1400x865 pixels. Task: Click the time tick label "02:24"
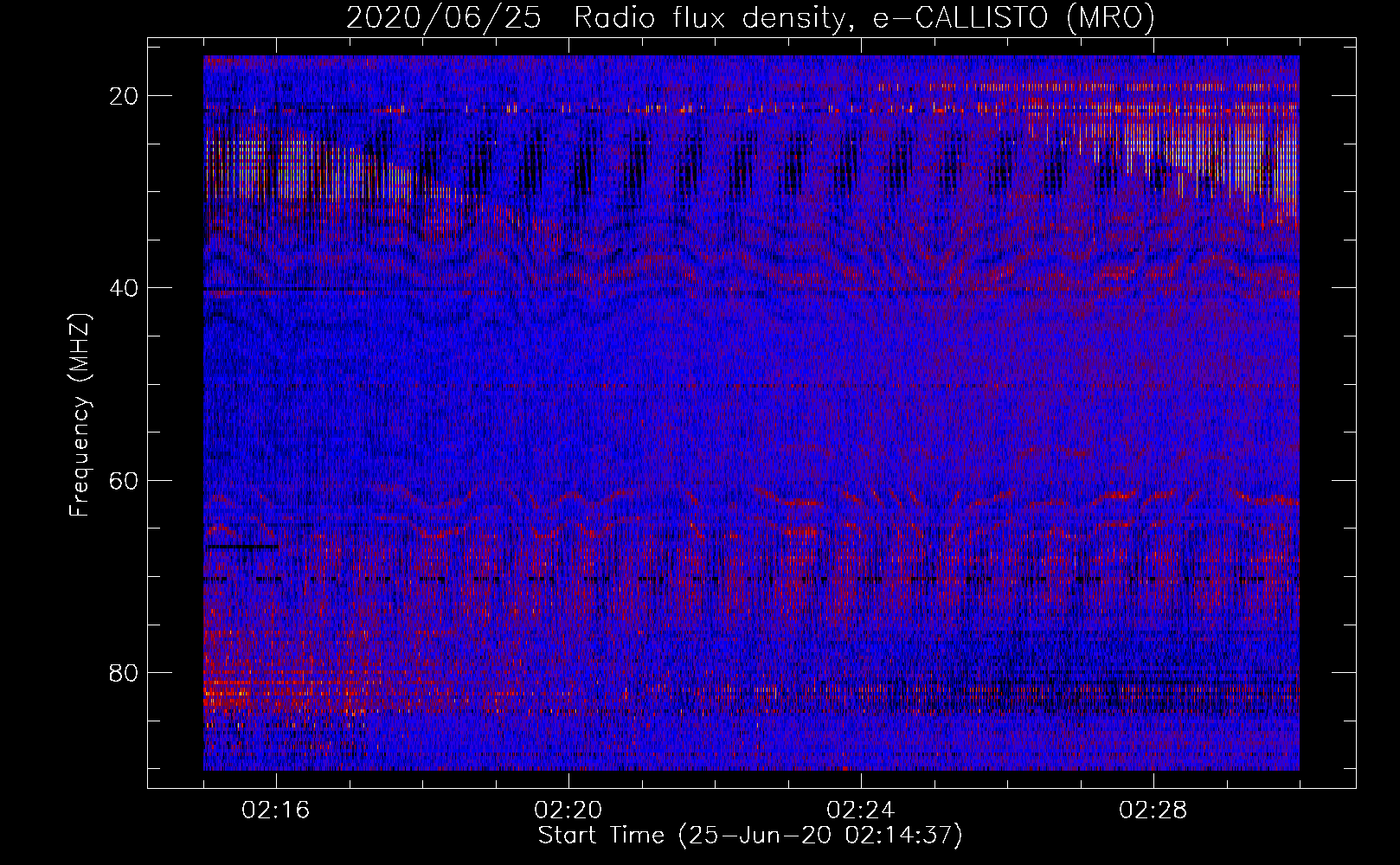tap(861, 811)
